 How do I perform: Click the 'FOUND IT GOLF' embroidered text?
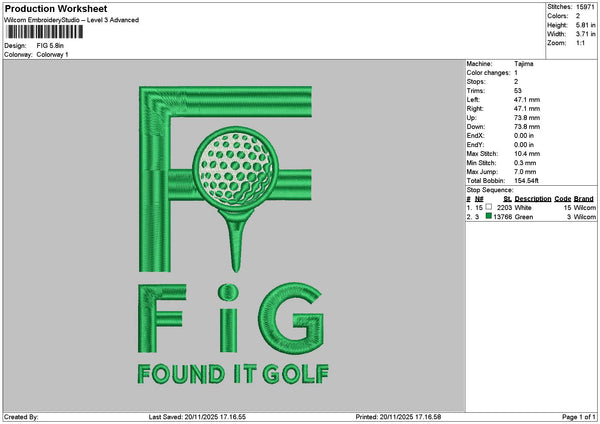(x=233, y=374)
